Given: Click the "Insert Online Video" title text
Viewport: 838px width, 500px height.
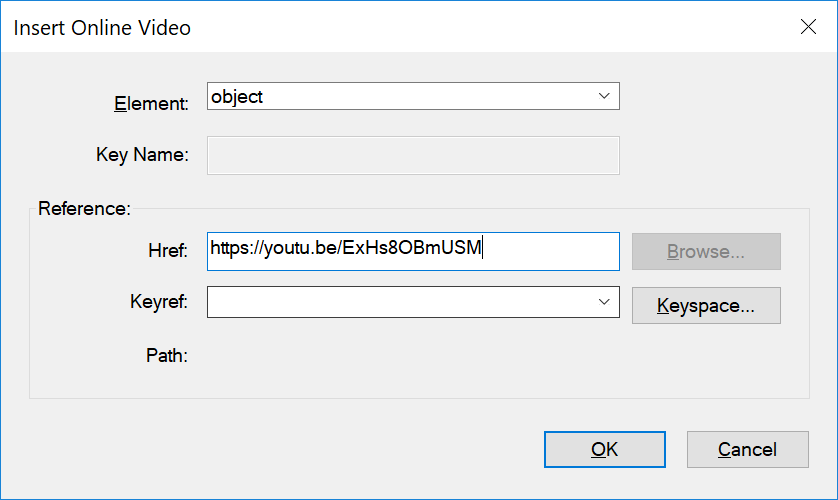Looking at the screenshot, I should coord(102,28).
